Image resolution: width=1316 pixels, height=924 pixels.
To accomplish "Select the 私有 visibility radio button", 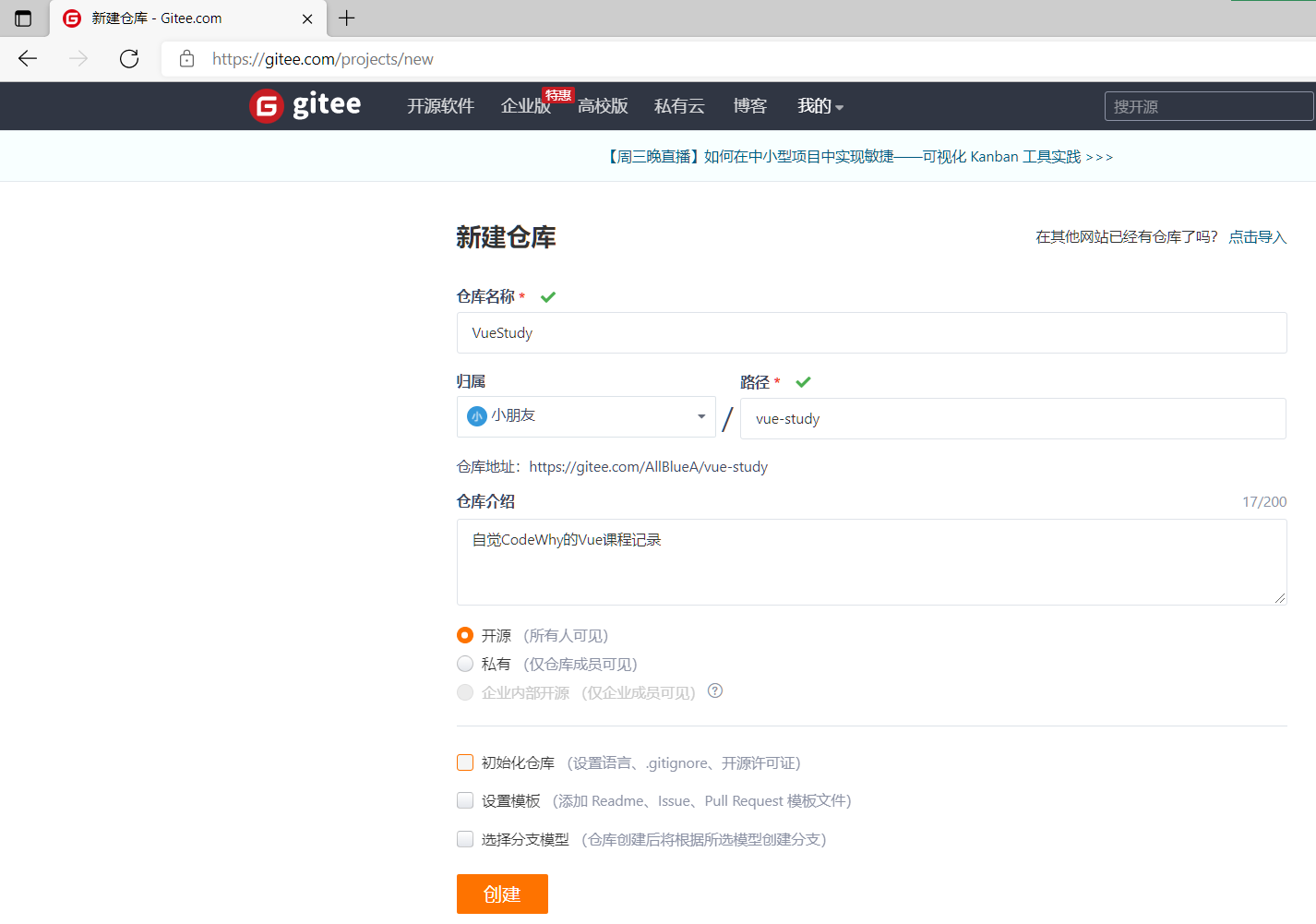I will pos(464,663).
